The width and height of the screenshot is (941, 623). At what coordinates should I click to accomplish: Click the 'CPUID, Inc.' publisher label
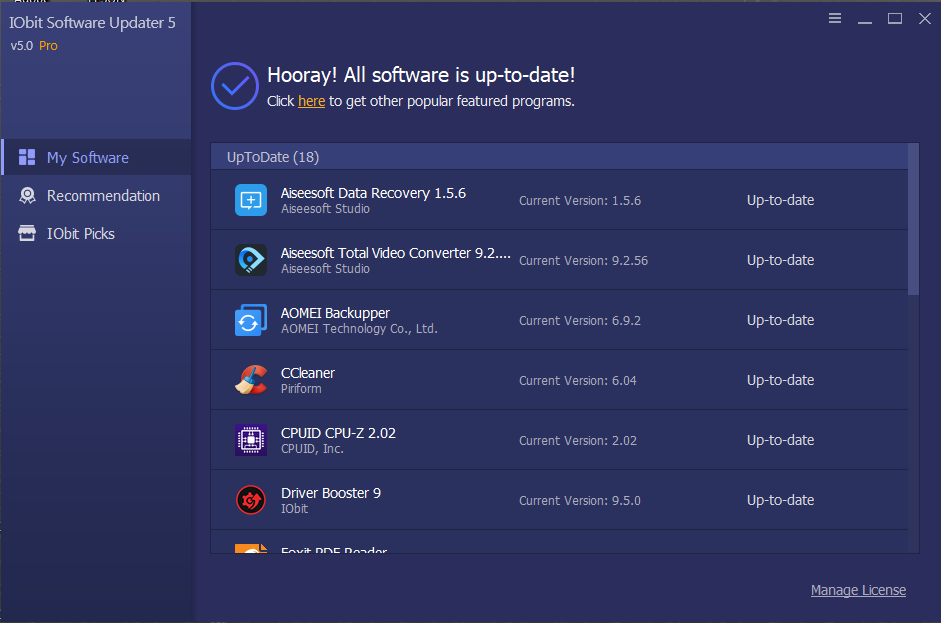click(x=312, y=449)
